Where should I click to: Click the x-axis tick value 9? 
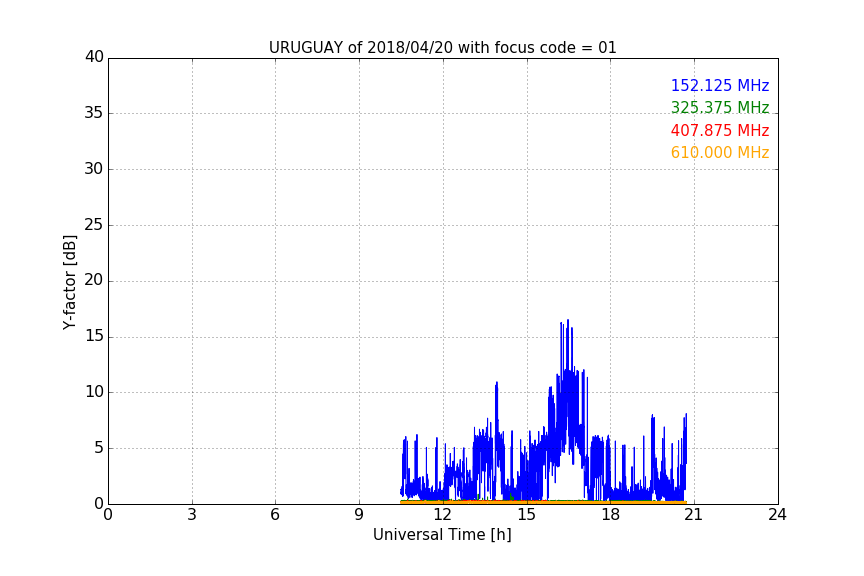tap(359, 515)
